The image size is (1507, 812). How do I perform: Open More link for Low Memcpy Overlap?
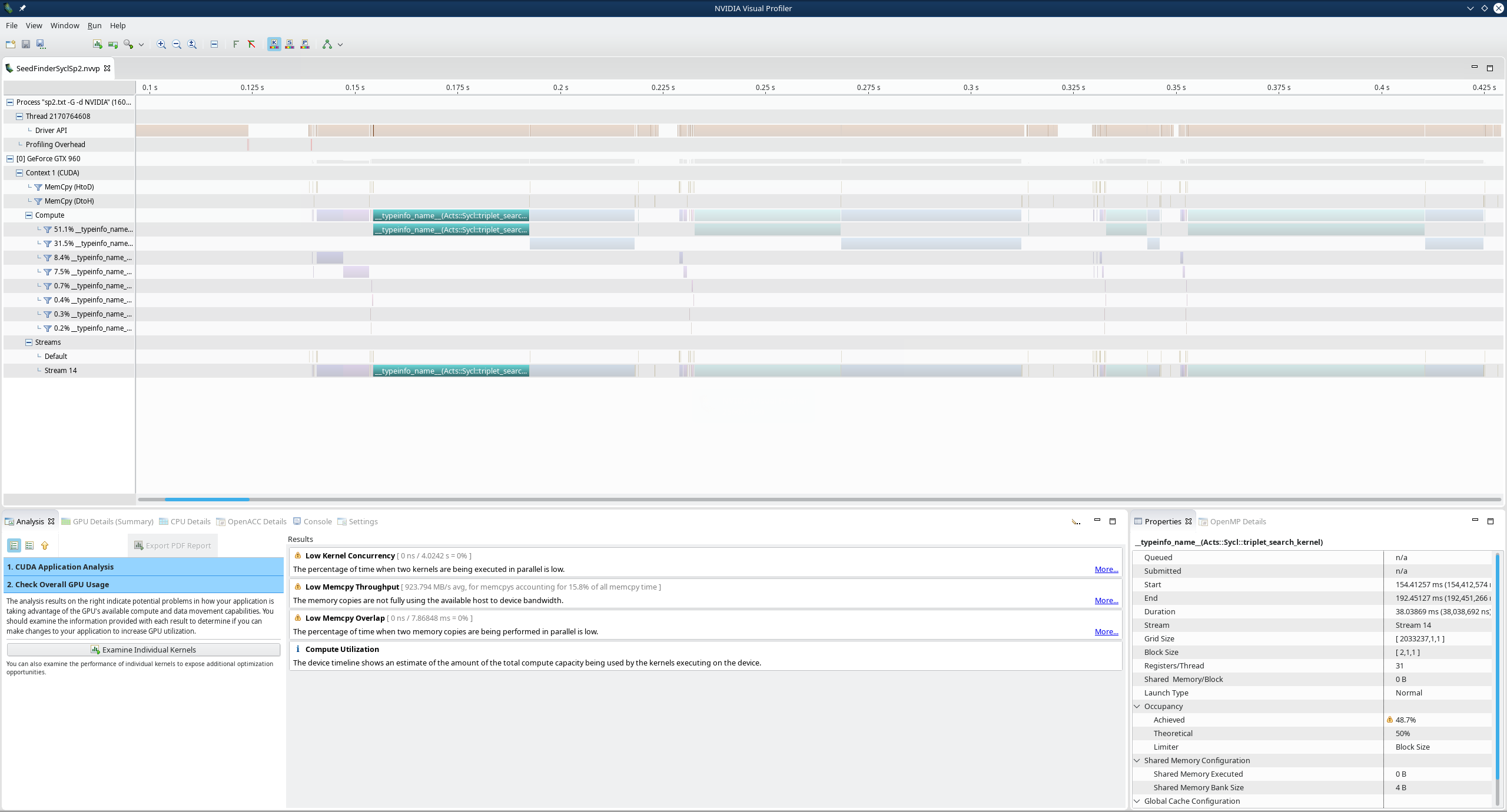pyautogui.click(x=1106, y=631)
